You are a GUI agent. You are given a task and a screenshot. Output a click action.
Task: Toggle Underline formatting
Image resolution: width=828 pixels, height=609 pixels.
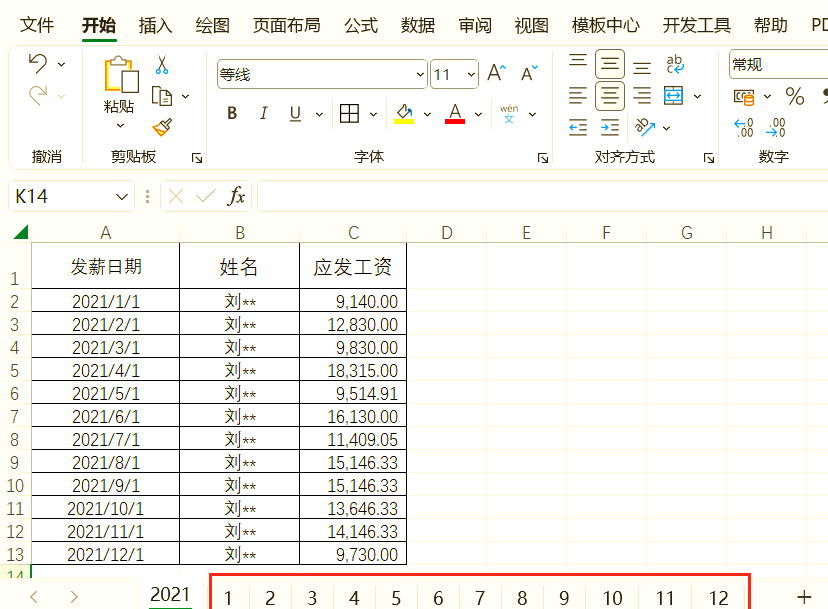pos(295,113)
